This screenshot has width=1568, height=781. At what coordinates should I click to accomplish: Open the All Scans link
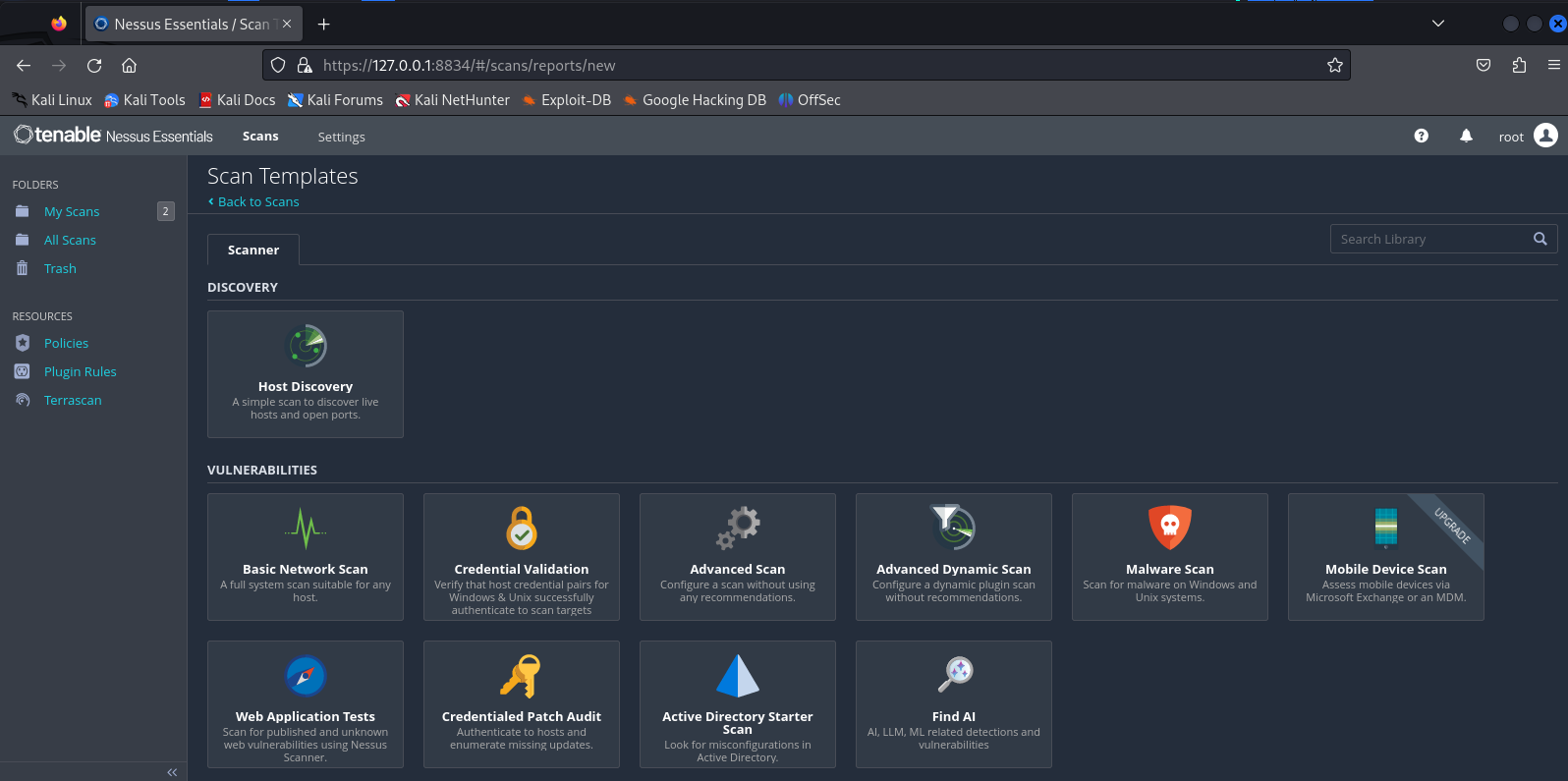(x=70, y=240)
